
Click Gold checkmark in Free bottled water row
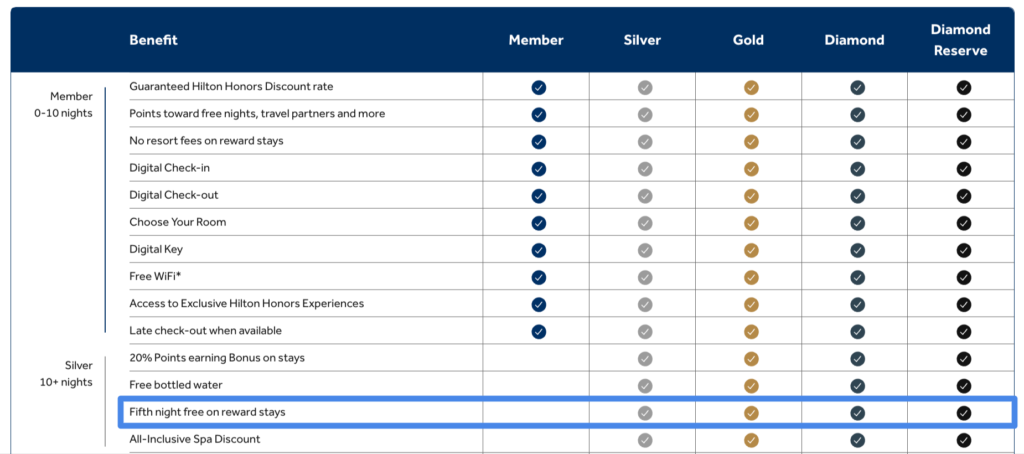coord(751,386)
